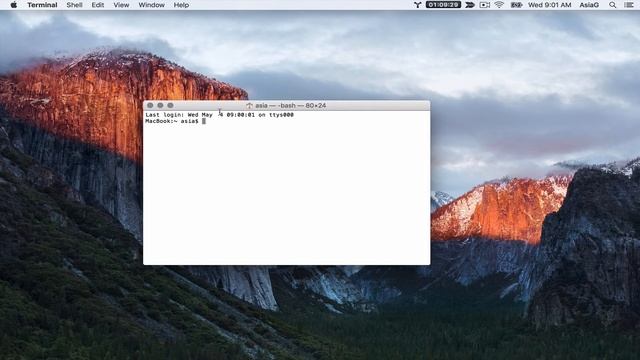Click the striped arrow menu bar icon
Screen dimensions: 640x360
470,5
